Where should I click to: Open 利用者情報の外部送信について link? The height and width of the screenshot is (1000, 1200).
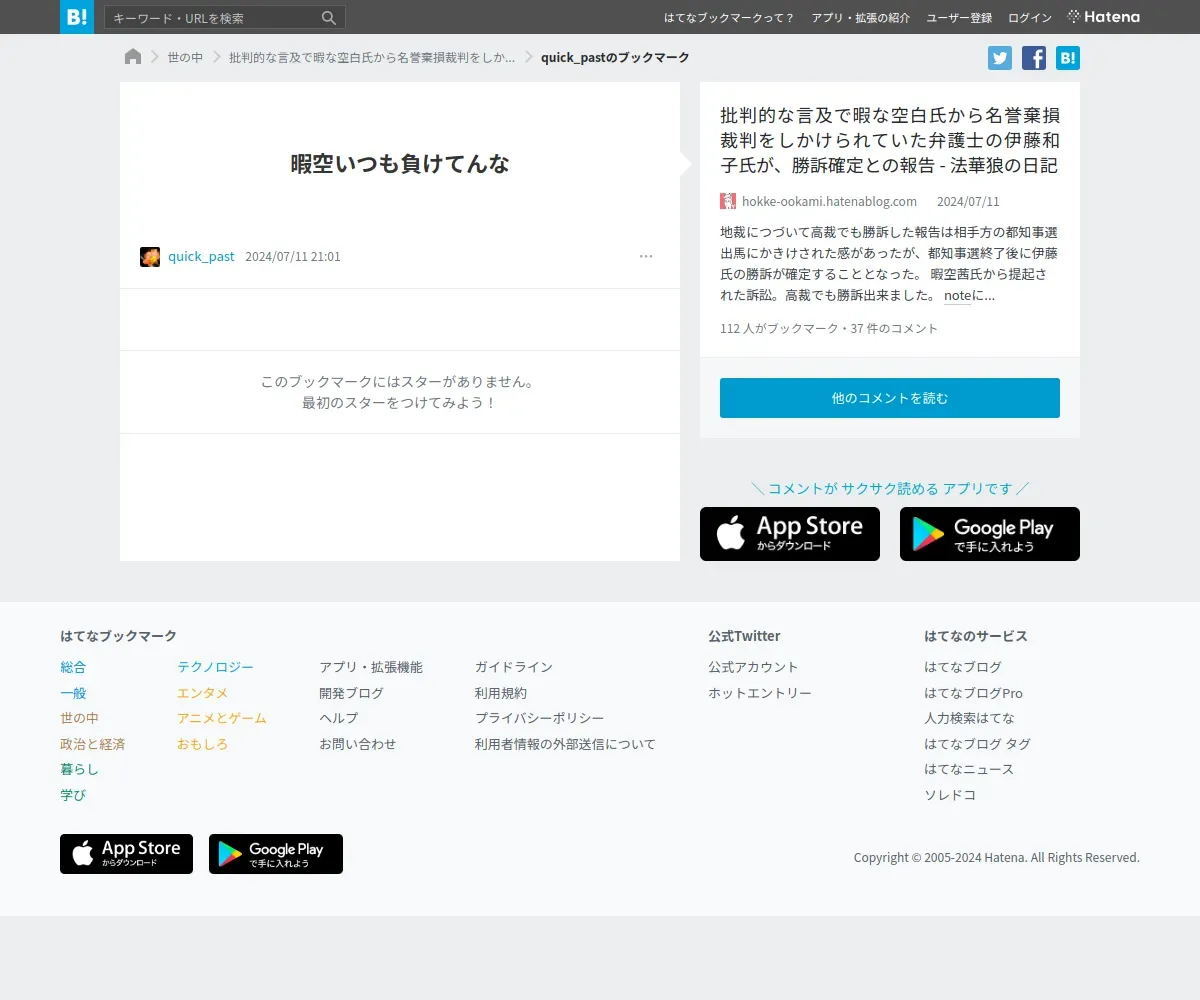point(565,744)
